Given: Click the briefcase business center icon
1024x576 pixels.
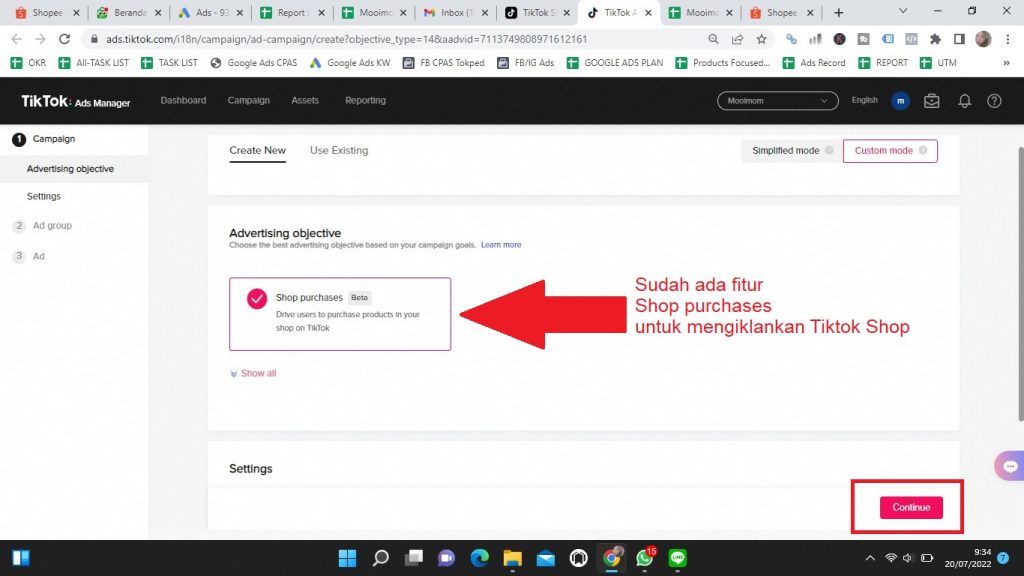Looking at the screenshot, I should pos(932,101).
